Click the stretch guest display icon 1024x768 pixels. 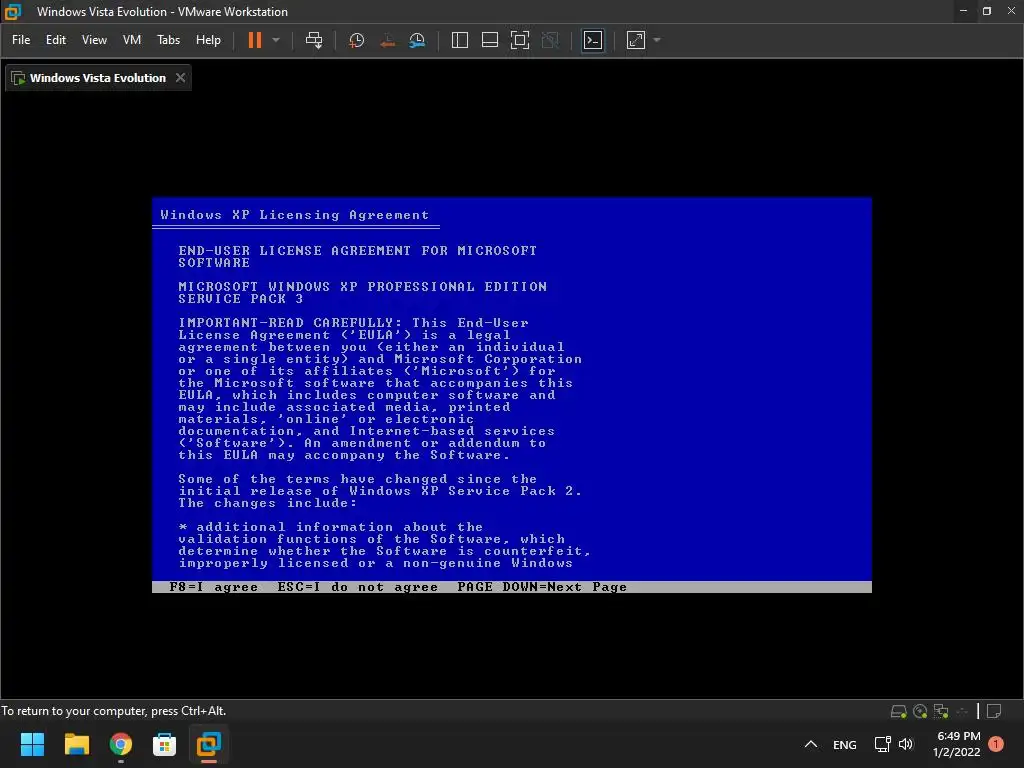pos(636,40)
